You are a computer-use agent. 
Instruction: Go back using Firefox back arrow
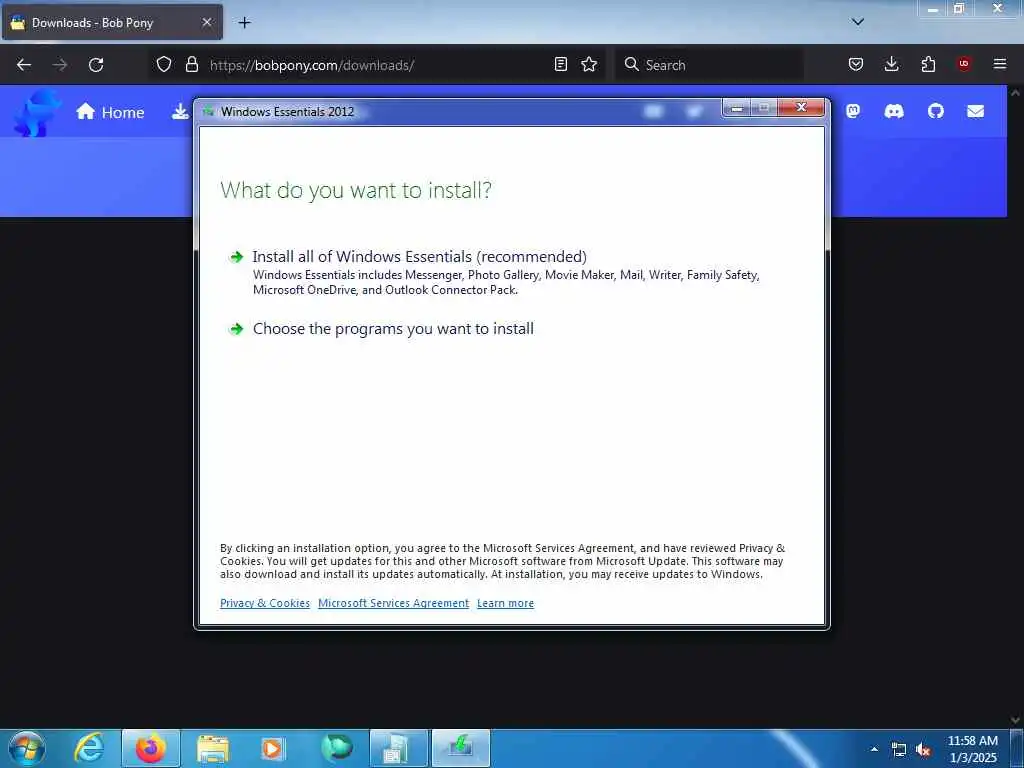24,65
